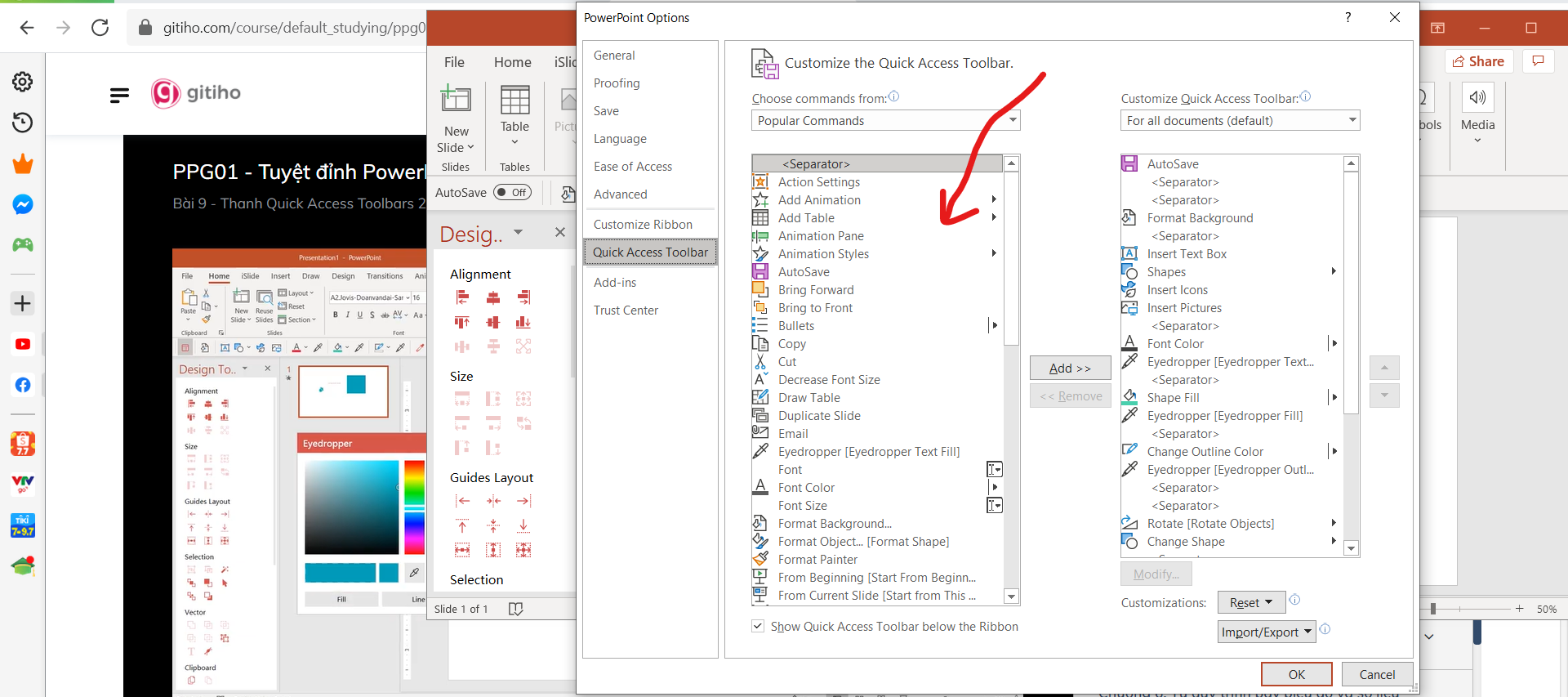Image resolution: width=1568 pixels, height=697 pixels.
Task: Expand Change Shape submenu arrow
Action: (1334, 541)
